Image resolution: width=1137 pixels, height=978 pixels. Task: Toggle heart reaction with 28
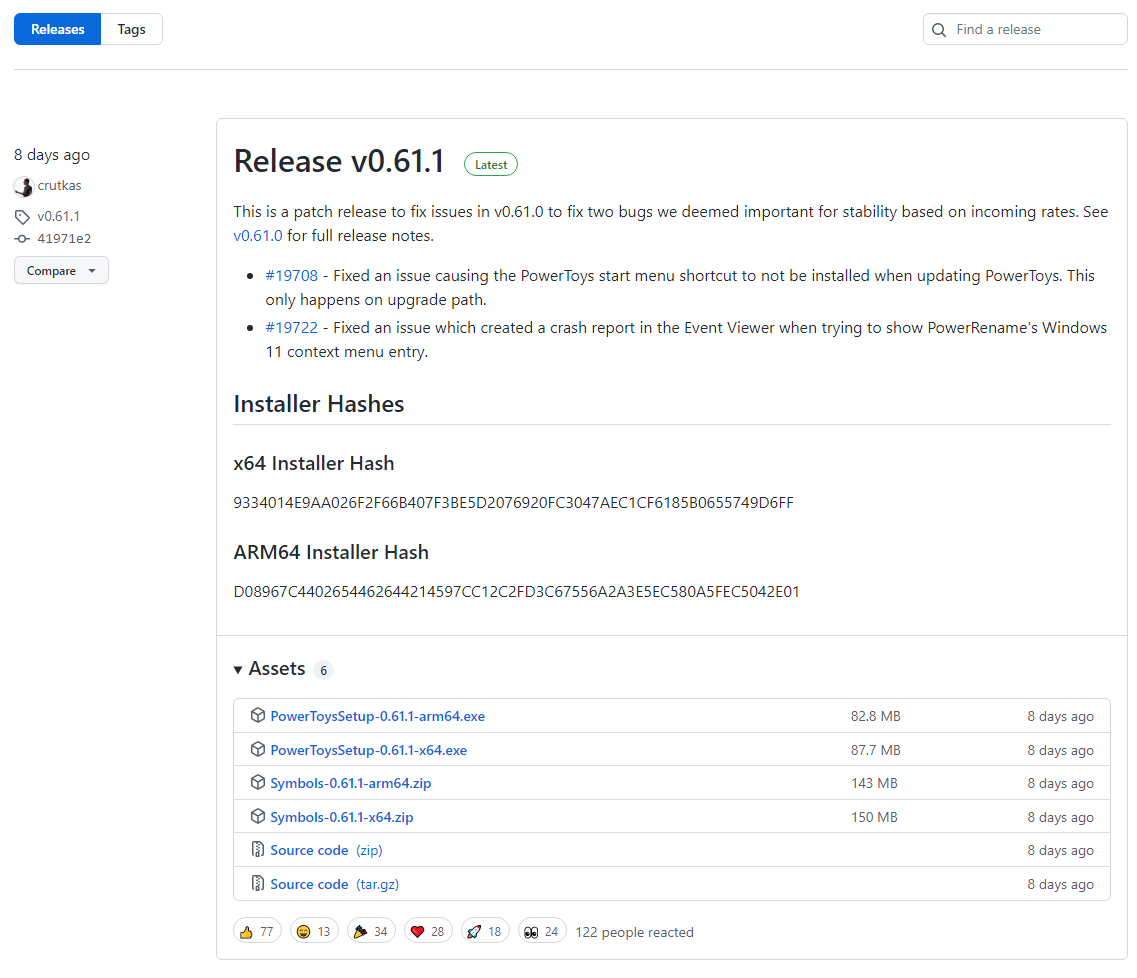click(428, 932)
